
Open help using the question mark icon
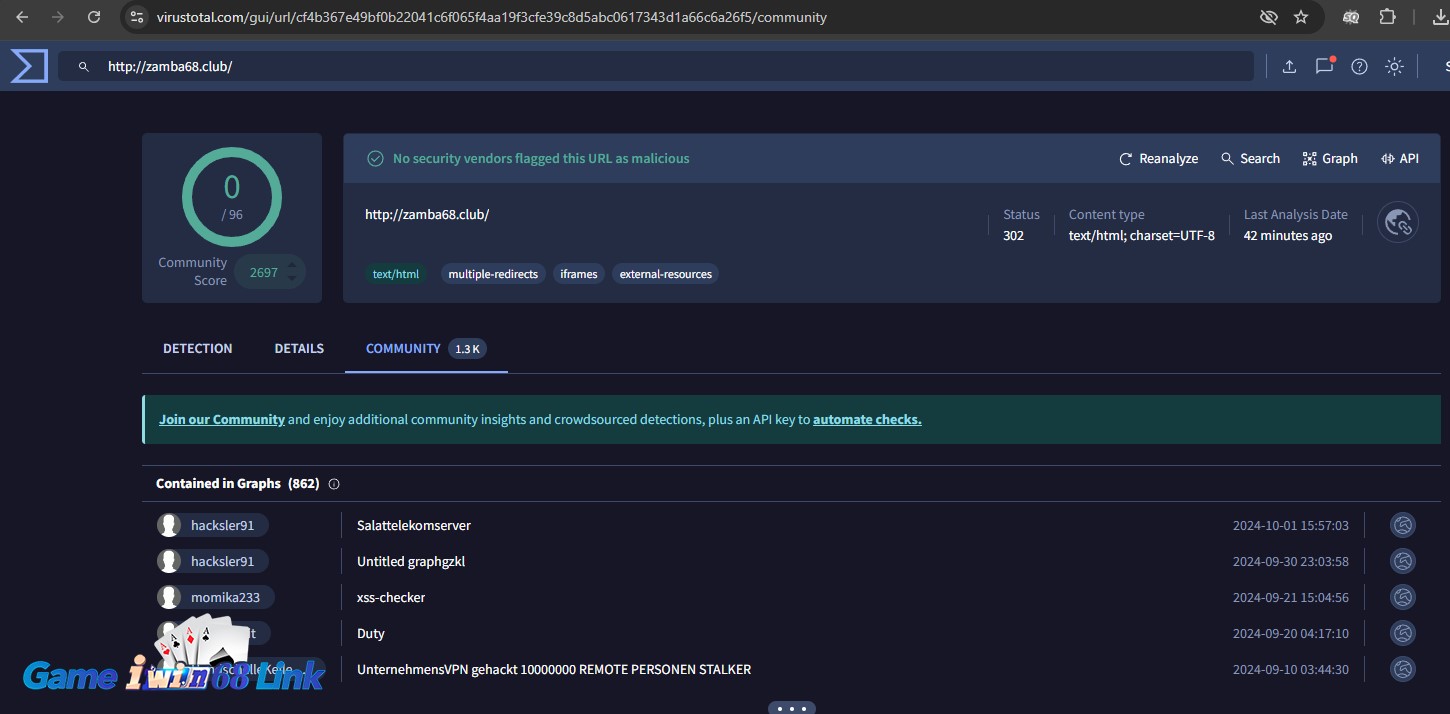[1359, 66]
